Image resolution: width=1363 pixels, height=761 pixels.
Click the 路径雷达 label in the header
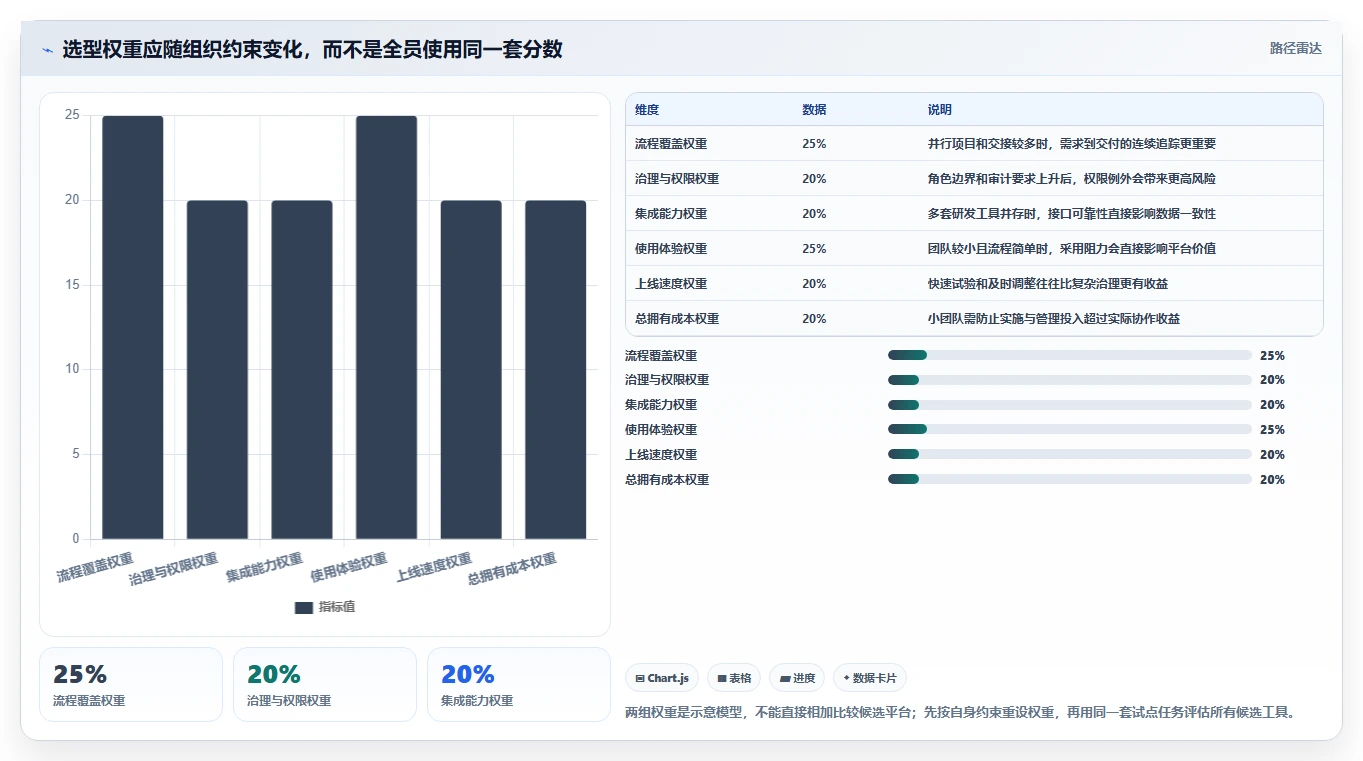[x=1295, y=49]
